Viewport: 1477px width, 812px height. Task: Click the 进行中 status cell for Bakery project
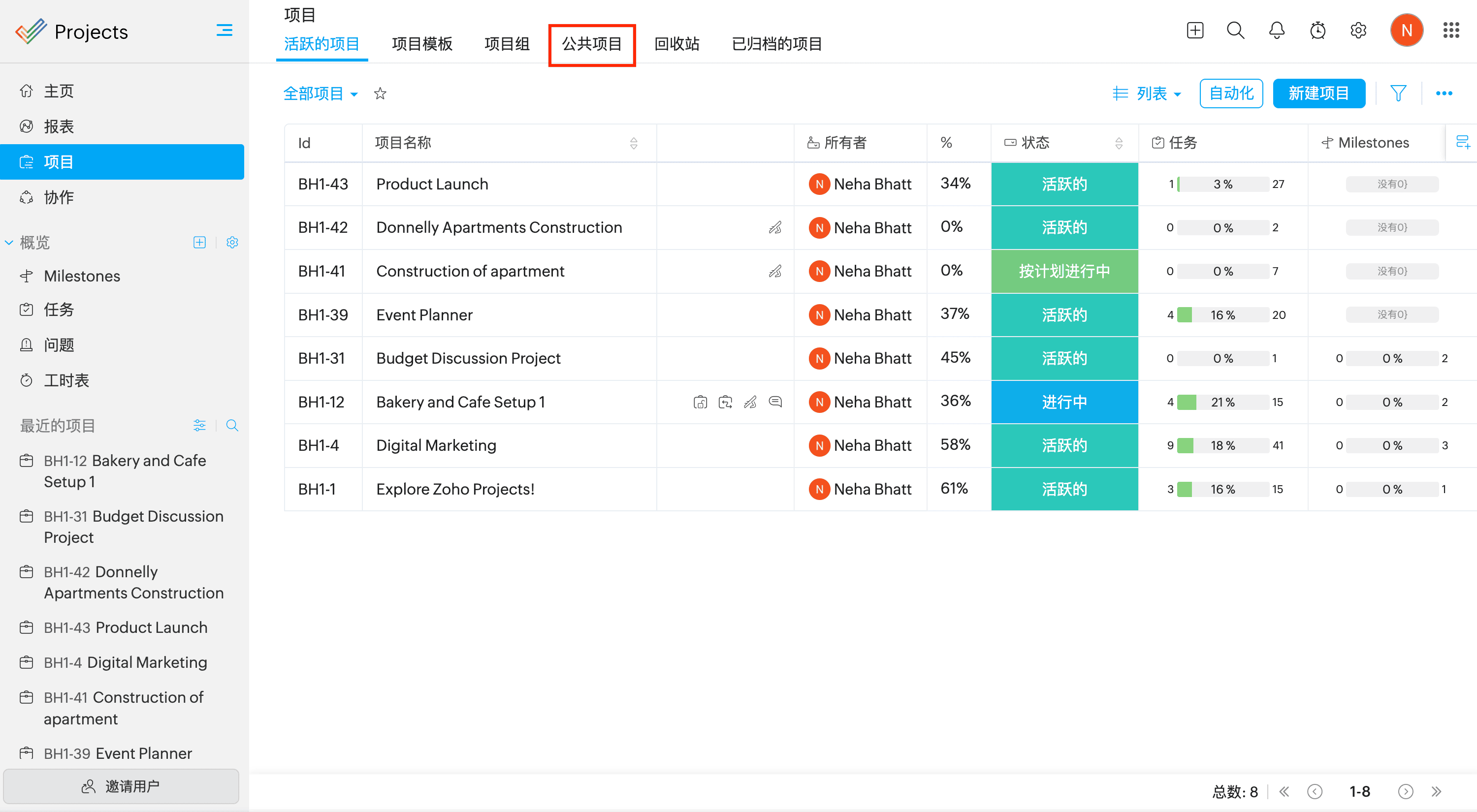[1063, 402]
